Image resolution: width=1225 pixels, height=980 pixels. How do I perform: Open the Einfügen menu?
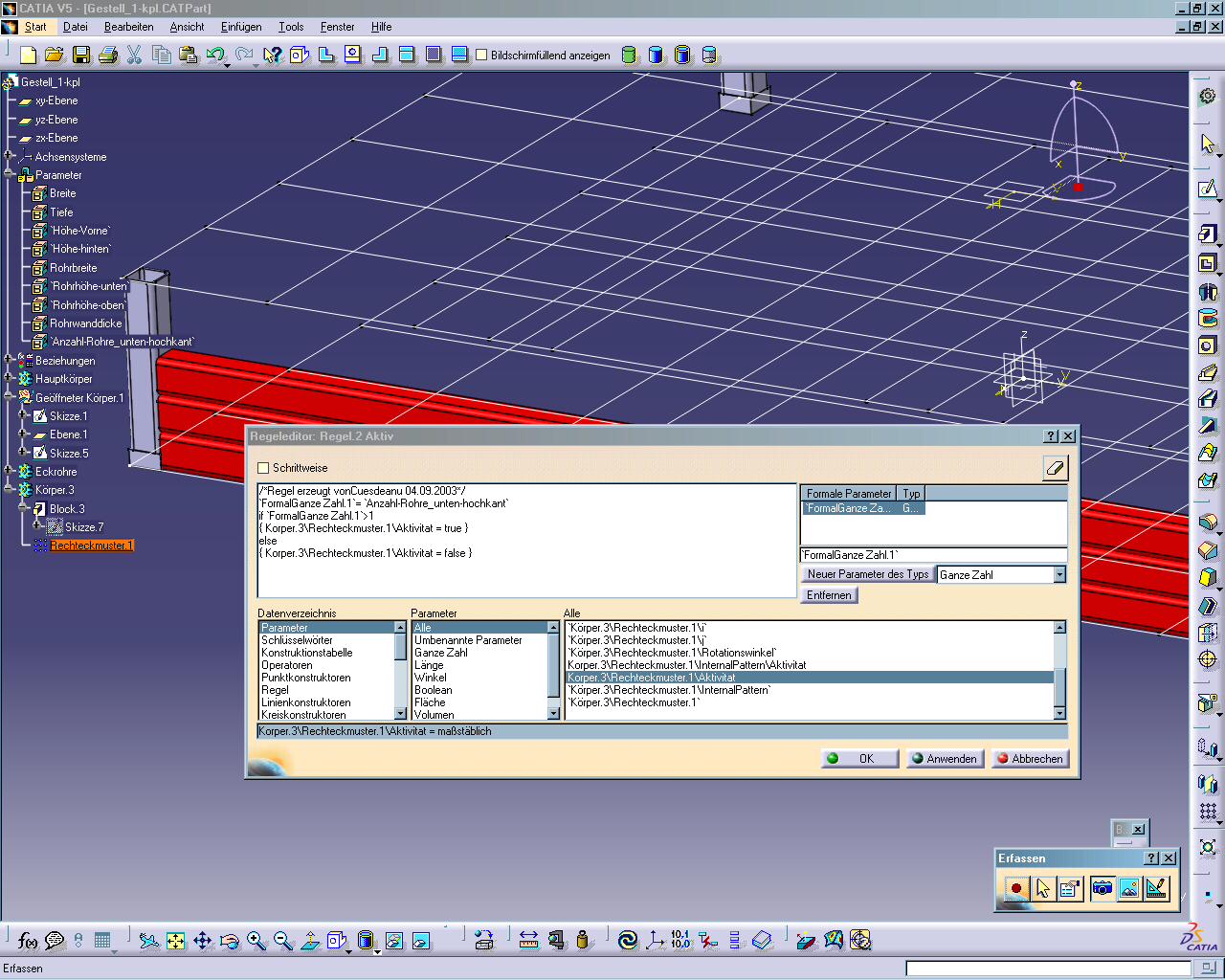241,27
